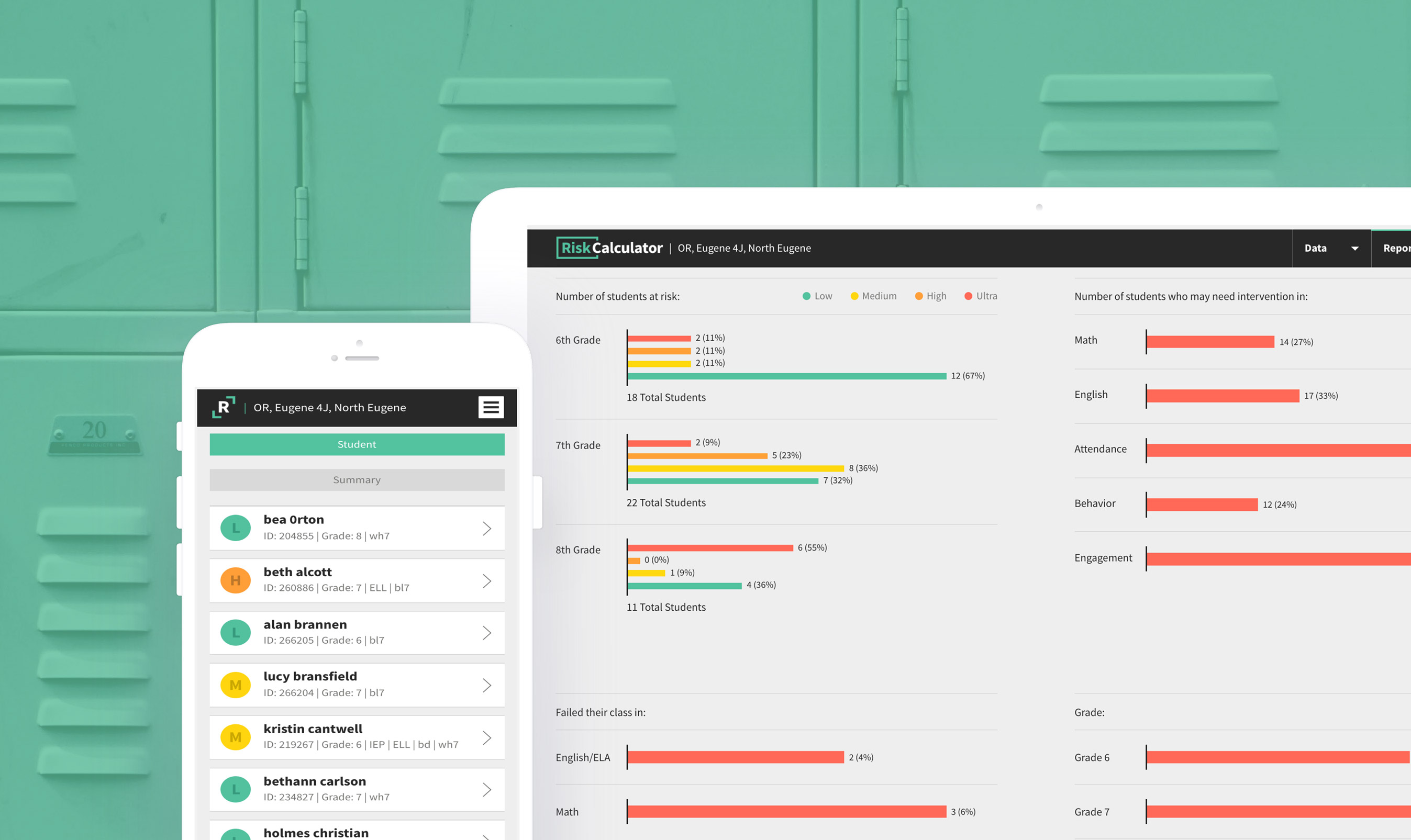The image size is (1411, 840).
Task: Click the red Ultra legend dot
Action: pos(968,296)
